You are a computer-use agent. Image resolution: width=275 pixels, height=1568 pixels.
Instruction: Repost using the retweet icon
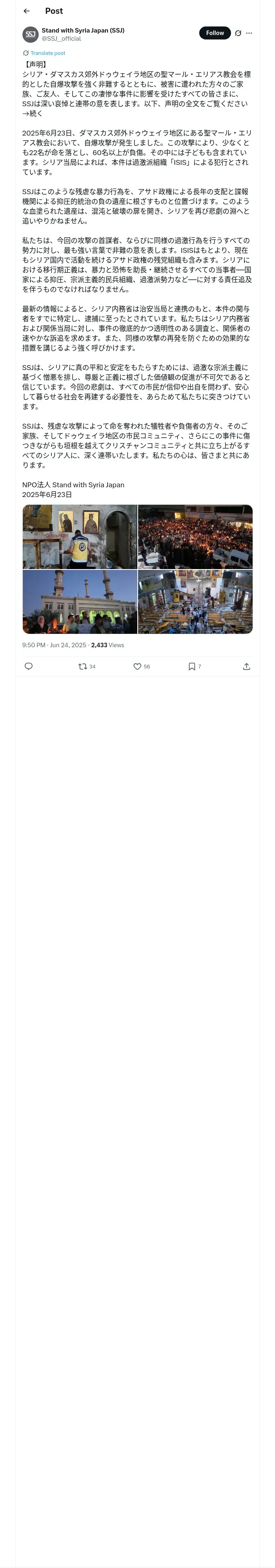point(87,666)
